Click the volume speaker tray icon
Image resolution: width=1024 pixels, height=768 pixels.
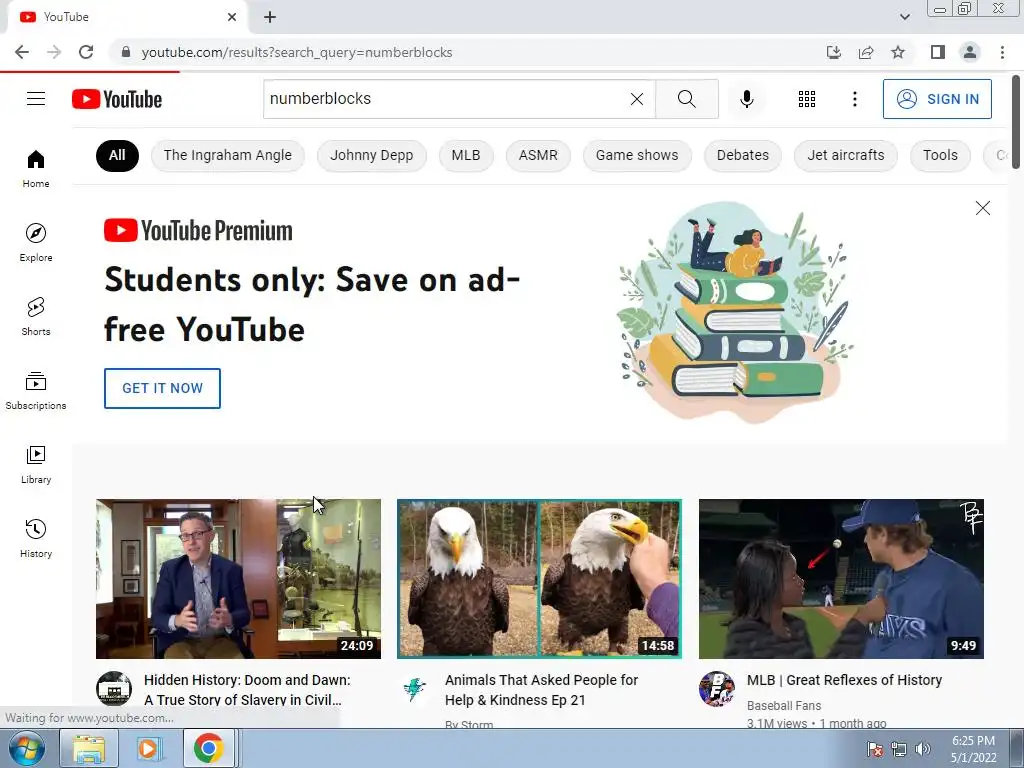pos(923,749)
